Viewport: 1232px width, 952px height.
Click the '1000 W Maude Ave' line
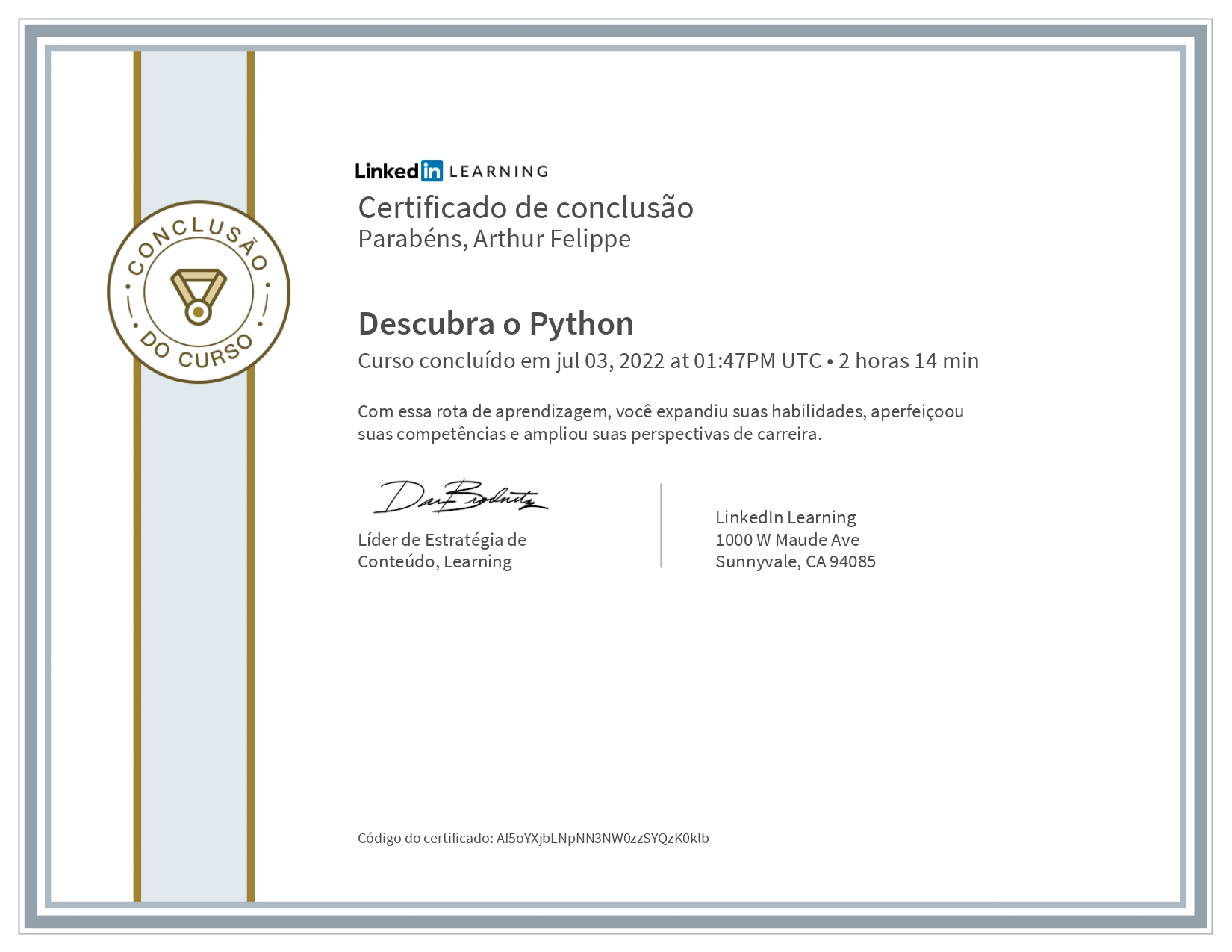click(787, 540)
